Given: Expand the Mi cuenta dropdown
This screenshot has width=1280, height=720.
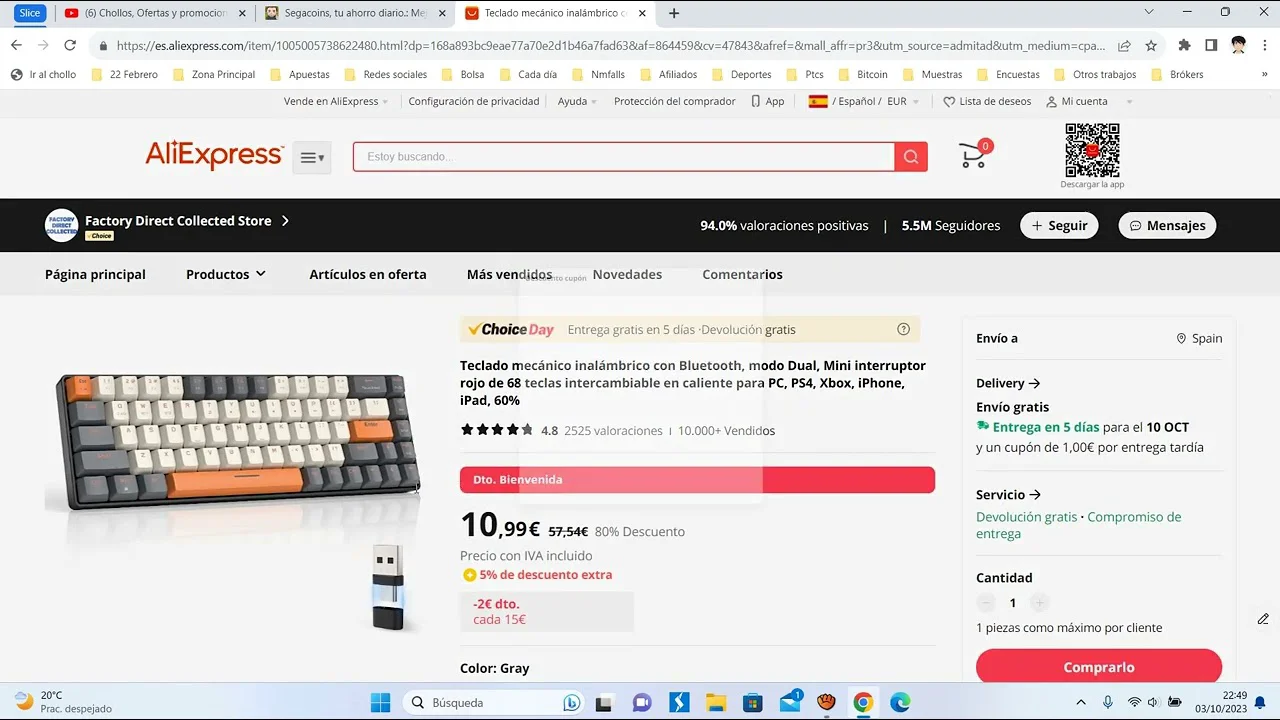Looking at the screenshot, I should tap(1090, 101).
